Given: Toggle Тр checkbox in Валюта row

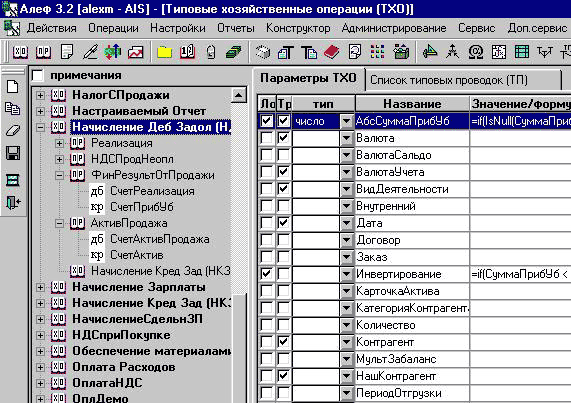Looking at the screenshot, I should pyautogui.click(x=284, y=138).
